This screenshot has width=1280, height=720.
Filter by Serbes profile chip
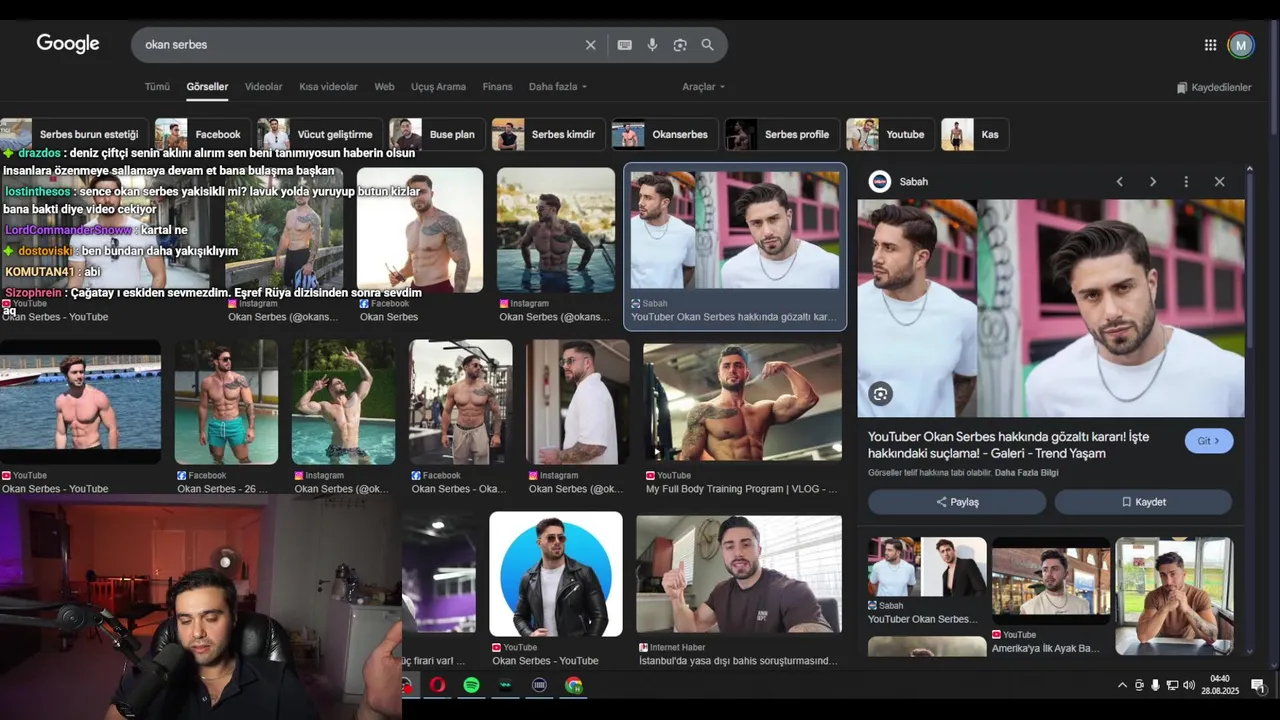click(782, 134)
